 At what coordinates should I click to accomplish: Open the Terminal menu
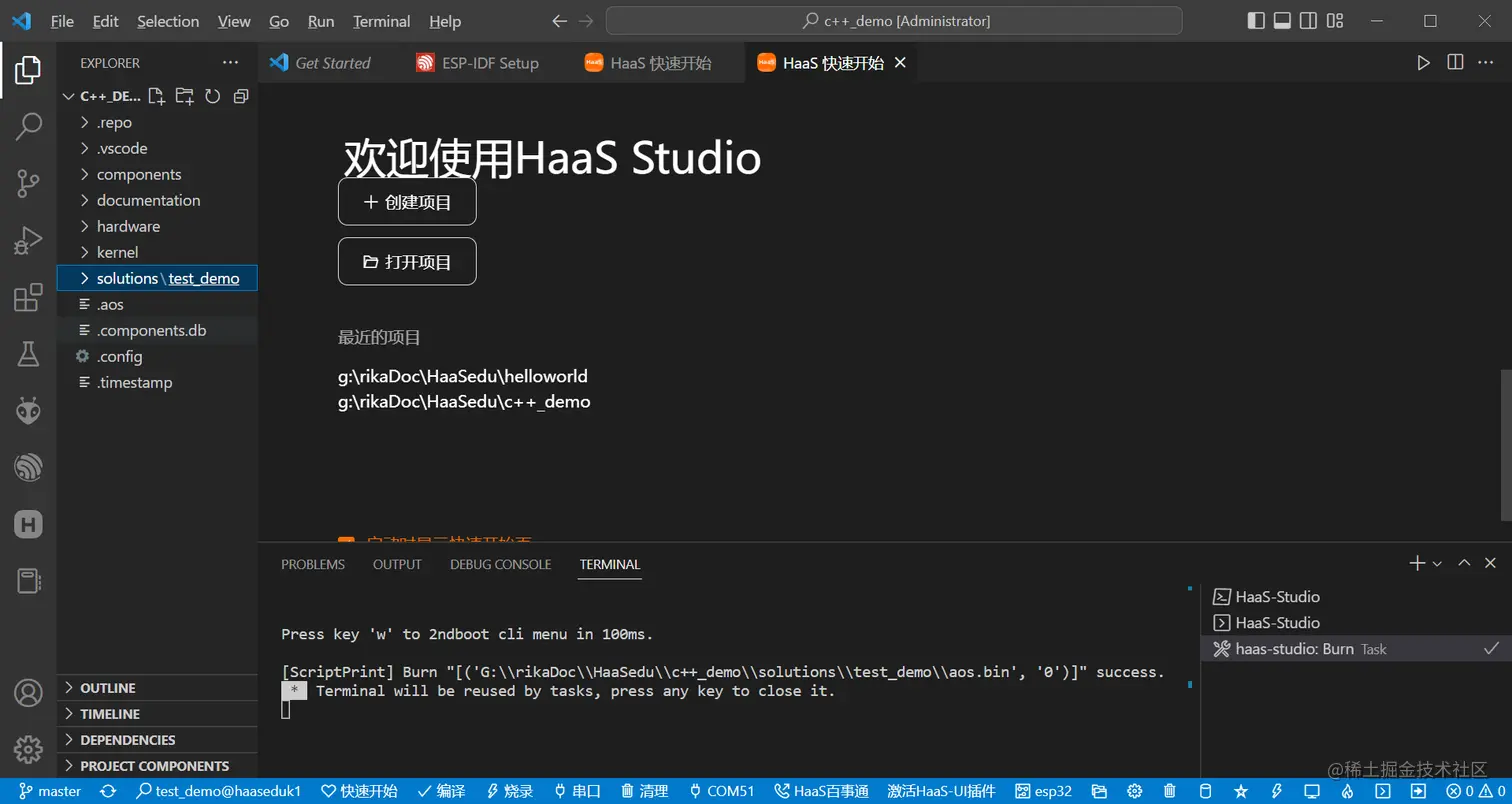pos(382,21)
